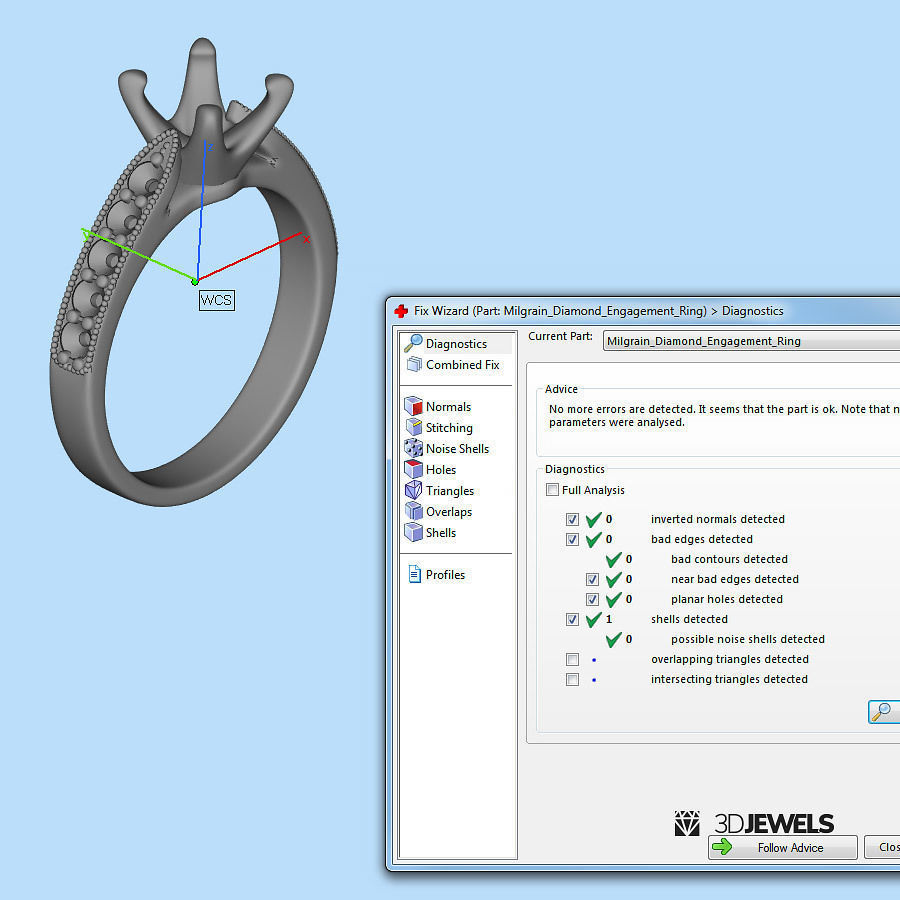Click the Advice message text

[723, 416]
